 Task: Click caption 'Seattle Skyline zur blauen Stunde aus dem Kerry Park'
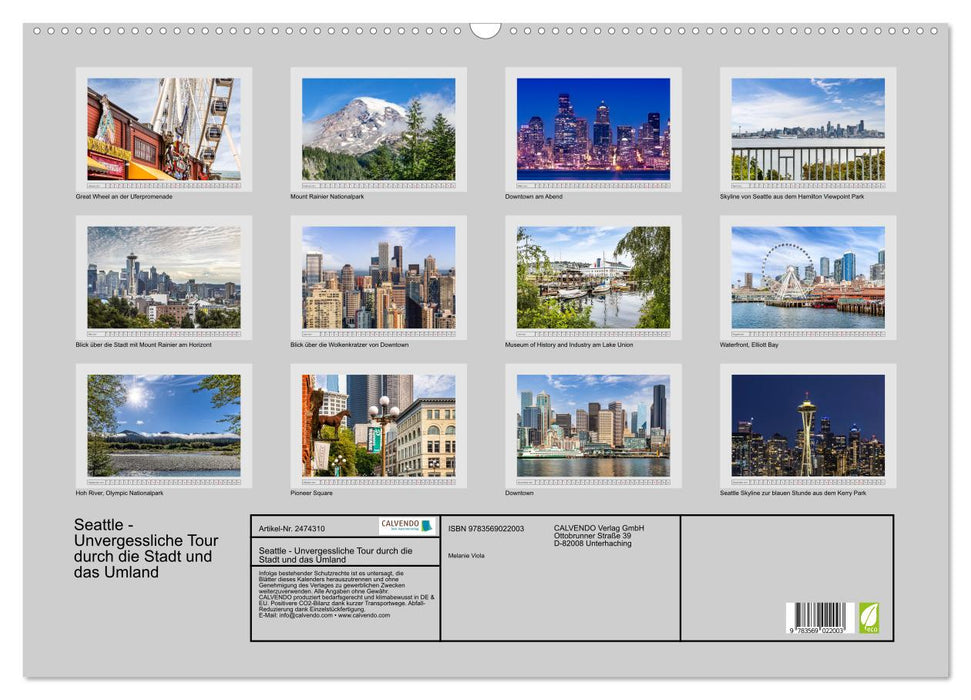click(x=793, y=493)
